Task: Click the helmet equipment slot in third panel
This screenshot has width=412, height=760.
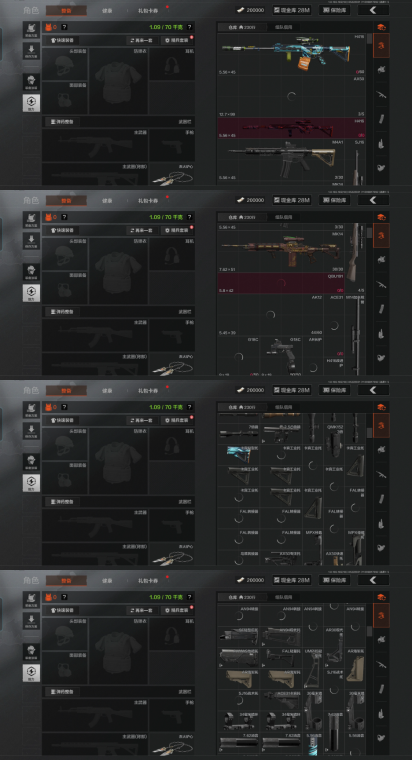Action: (65, 443)
